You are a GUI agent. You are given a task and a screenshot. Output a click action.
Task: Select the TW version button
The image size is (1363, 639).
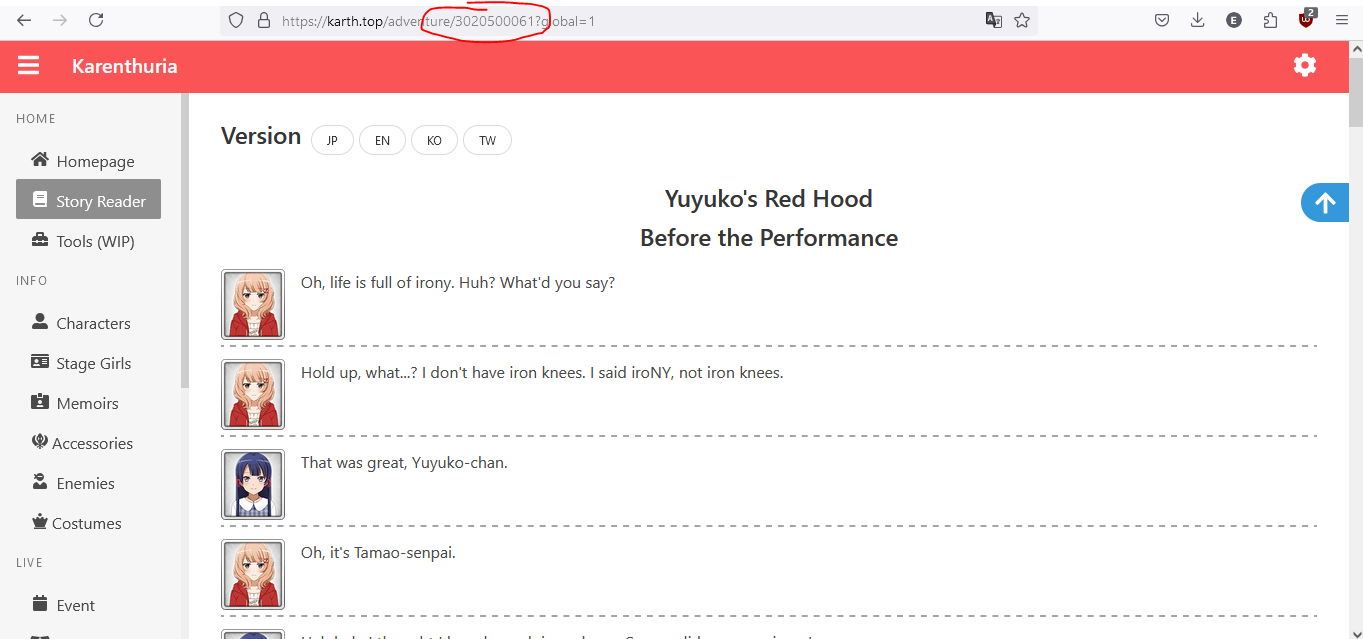[487, 141]
